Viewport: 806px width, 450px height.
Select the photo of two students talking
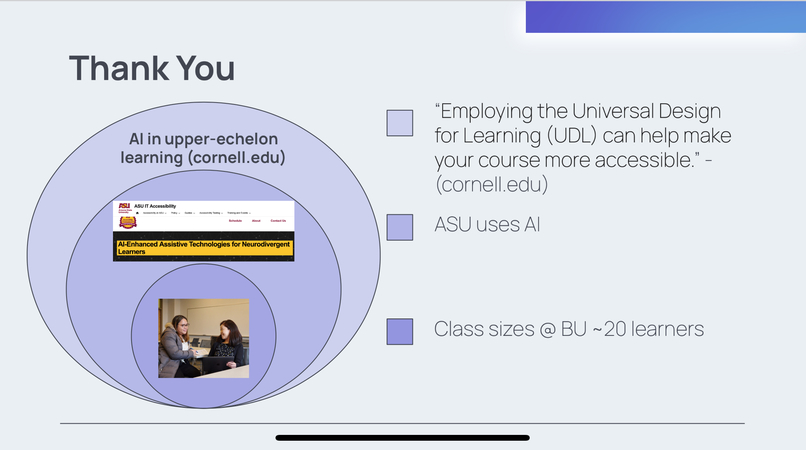(x=204, y=338)
